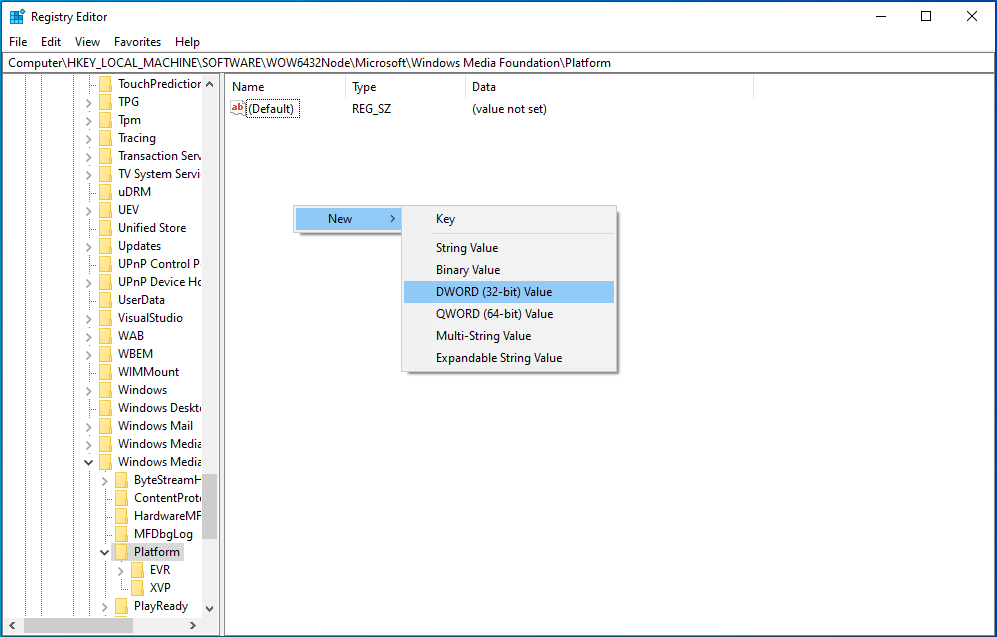The image size is (997, 637).
Task: Click the Windows Mail folder icon
Action: click(106, 426)
